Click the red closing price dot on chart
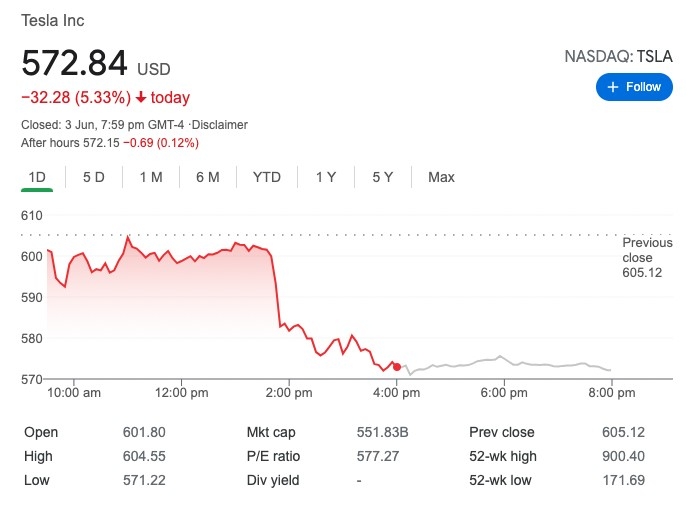 [x=397, y=367]
